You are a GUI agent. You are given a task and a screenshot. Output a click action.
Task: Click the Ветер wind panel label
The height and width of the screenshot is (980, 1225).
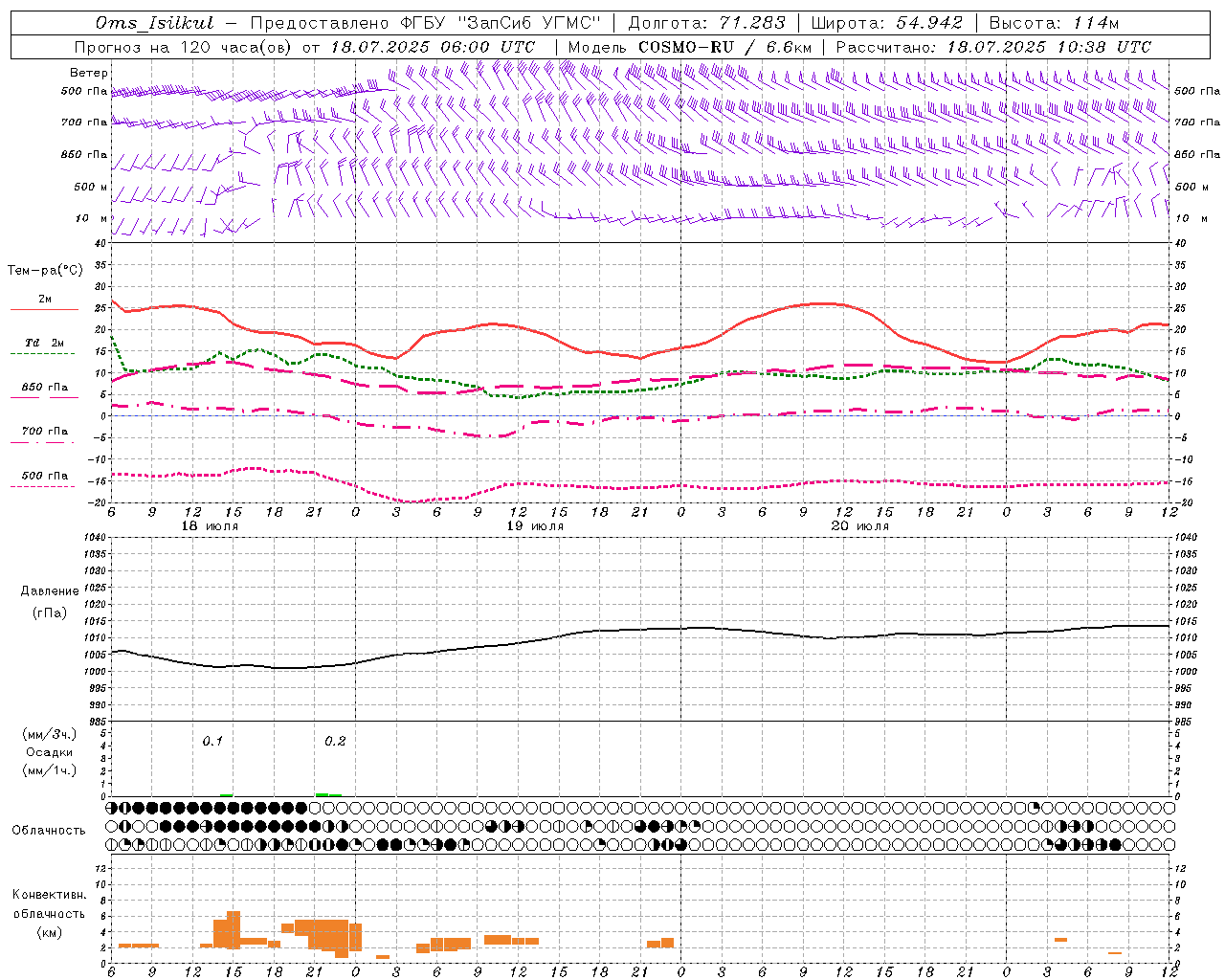[x=89, y=73]
